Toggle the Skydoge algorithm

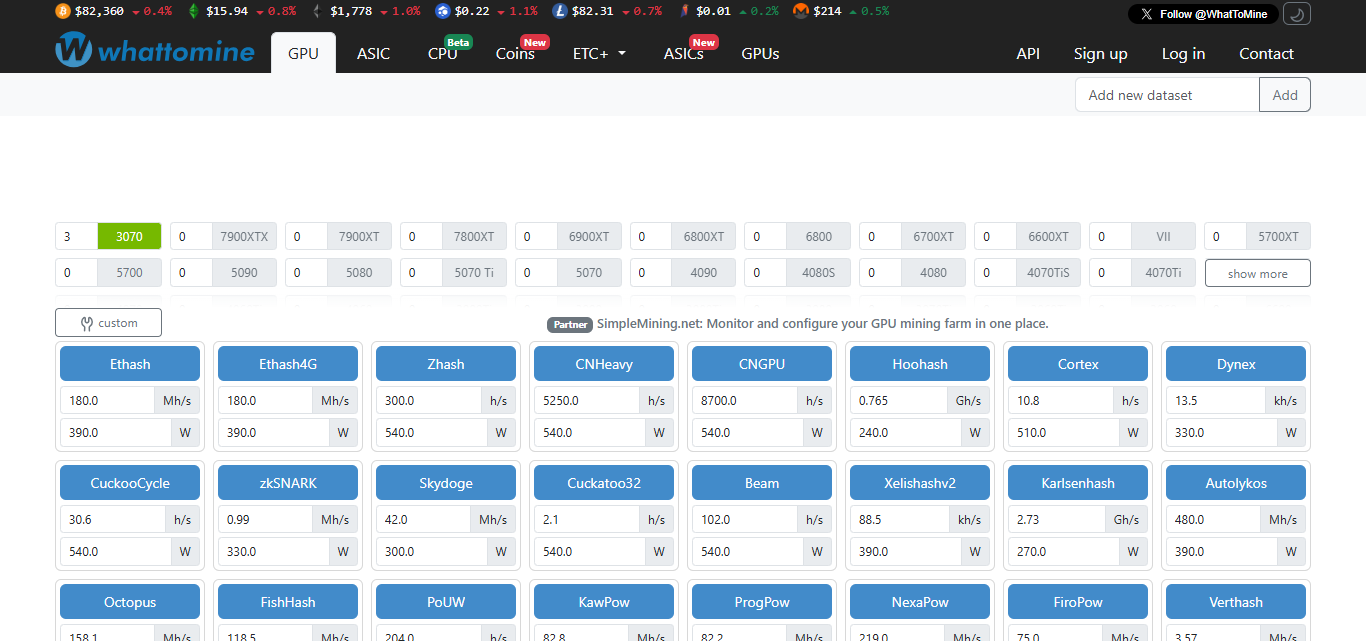tap(446, 483)
